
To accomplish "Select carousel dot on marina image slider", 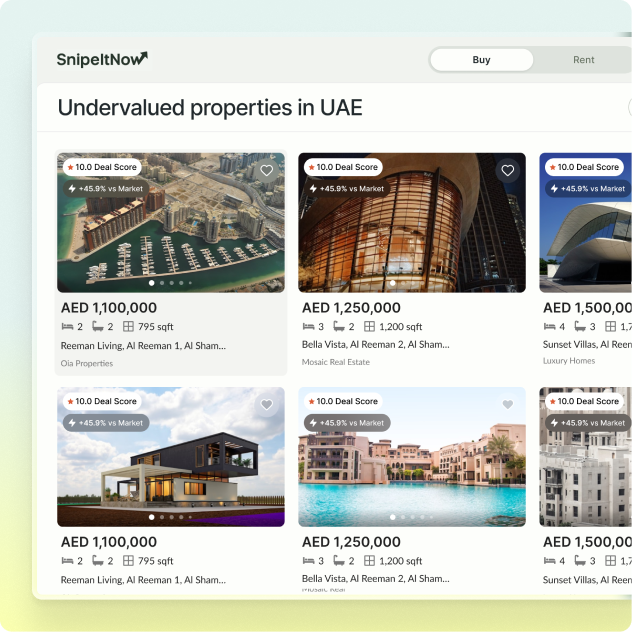I will point(161,283).
